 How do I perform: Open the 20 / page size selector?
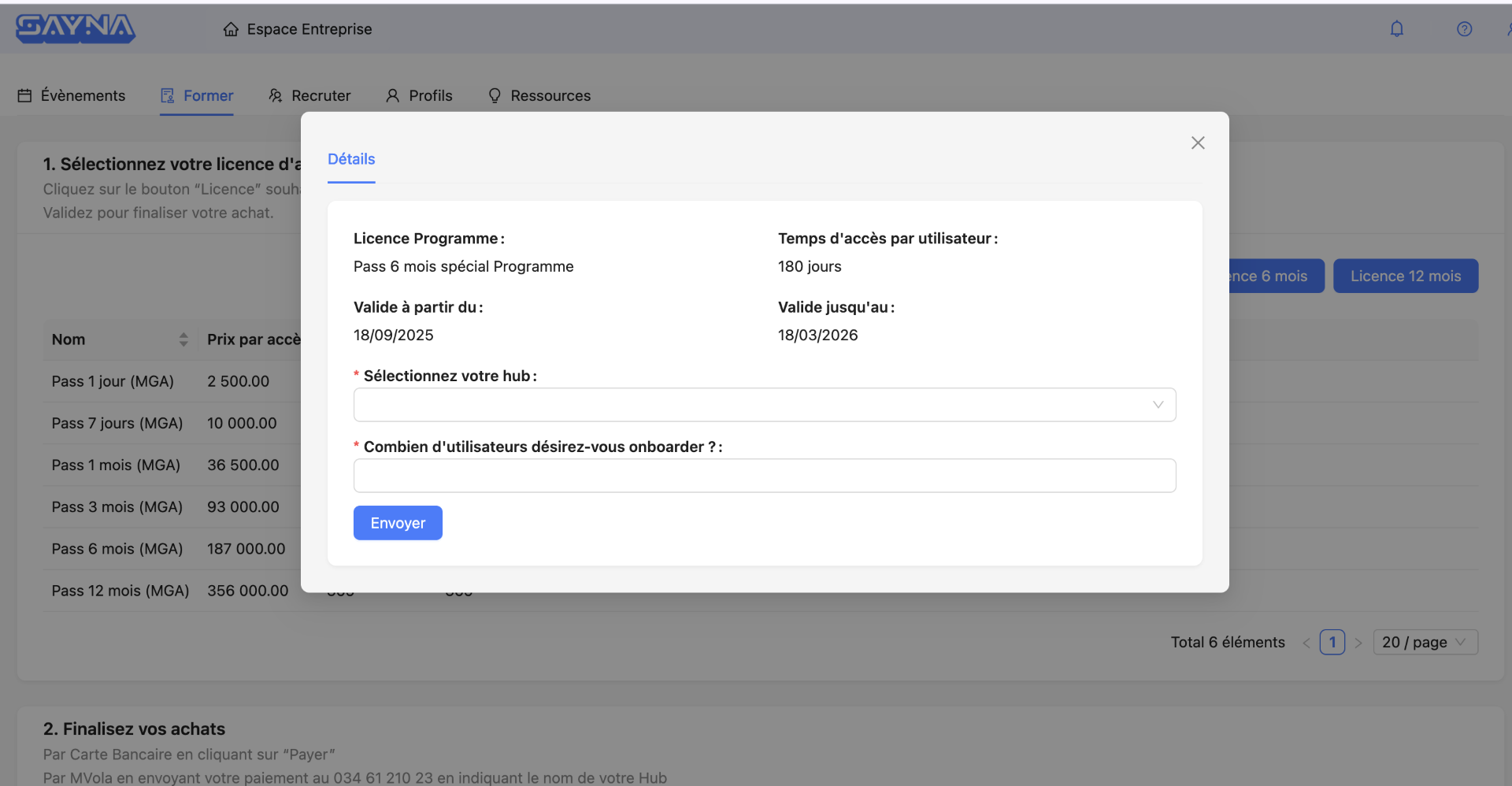point(1425,642)
